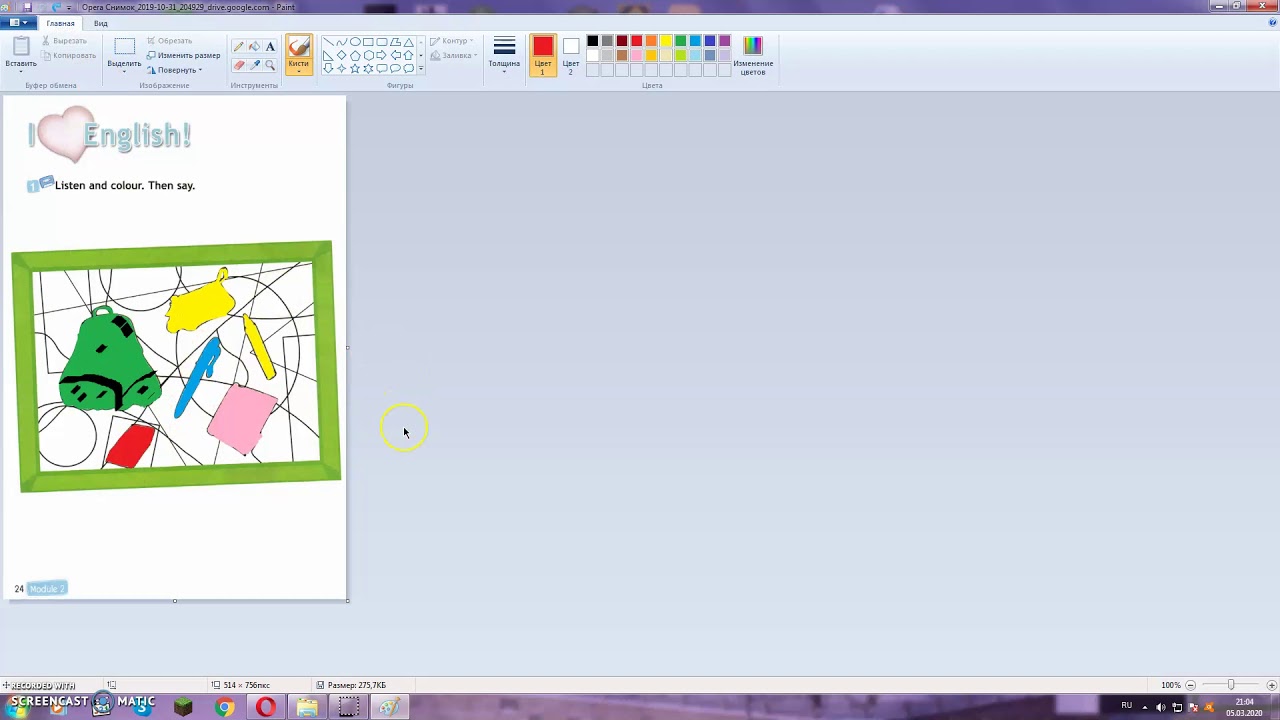Choose the purple color swatch
This screenshot has height=720, width=1280.
point(725,41)
